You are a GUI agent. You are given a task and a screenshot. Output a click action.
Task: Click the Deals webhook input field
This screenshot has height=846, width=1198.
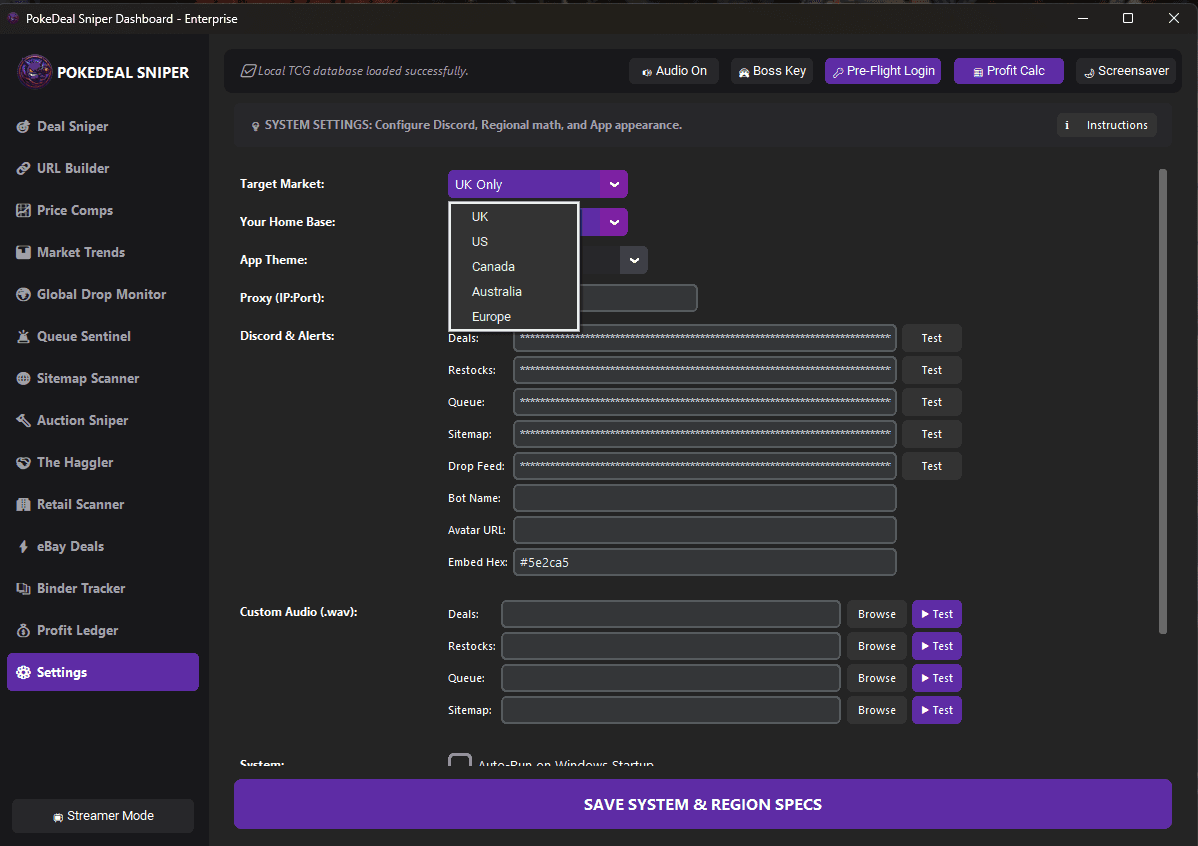tap(704, 338)
